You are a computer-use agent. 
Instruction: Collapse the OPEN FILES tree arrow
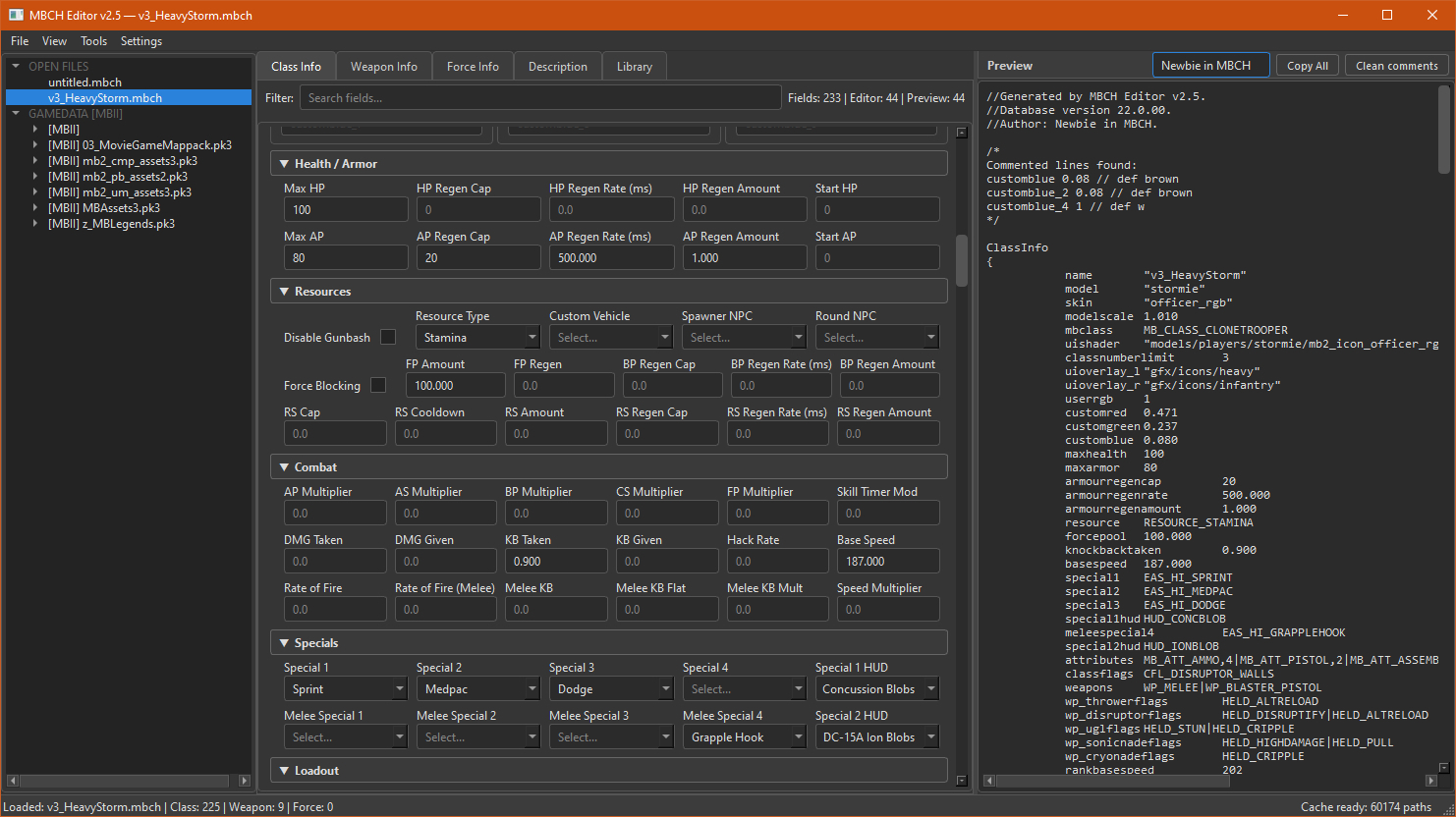(x=16, y=67)
